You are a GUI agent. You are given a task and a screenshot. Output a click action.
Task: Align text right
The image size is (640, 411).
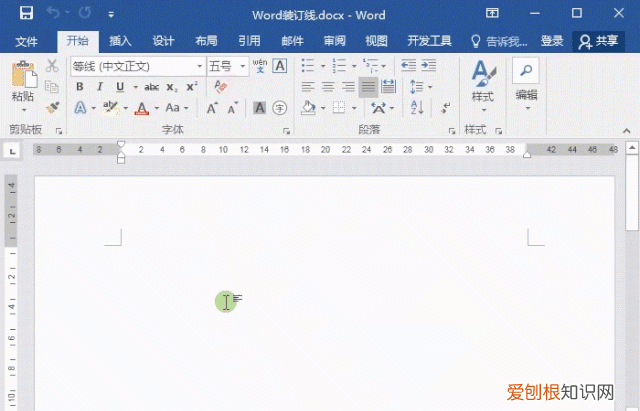(348, 87)
